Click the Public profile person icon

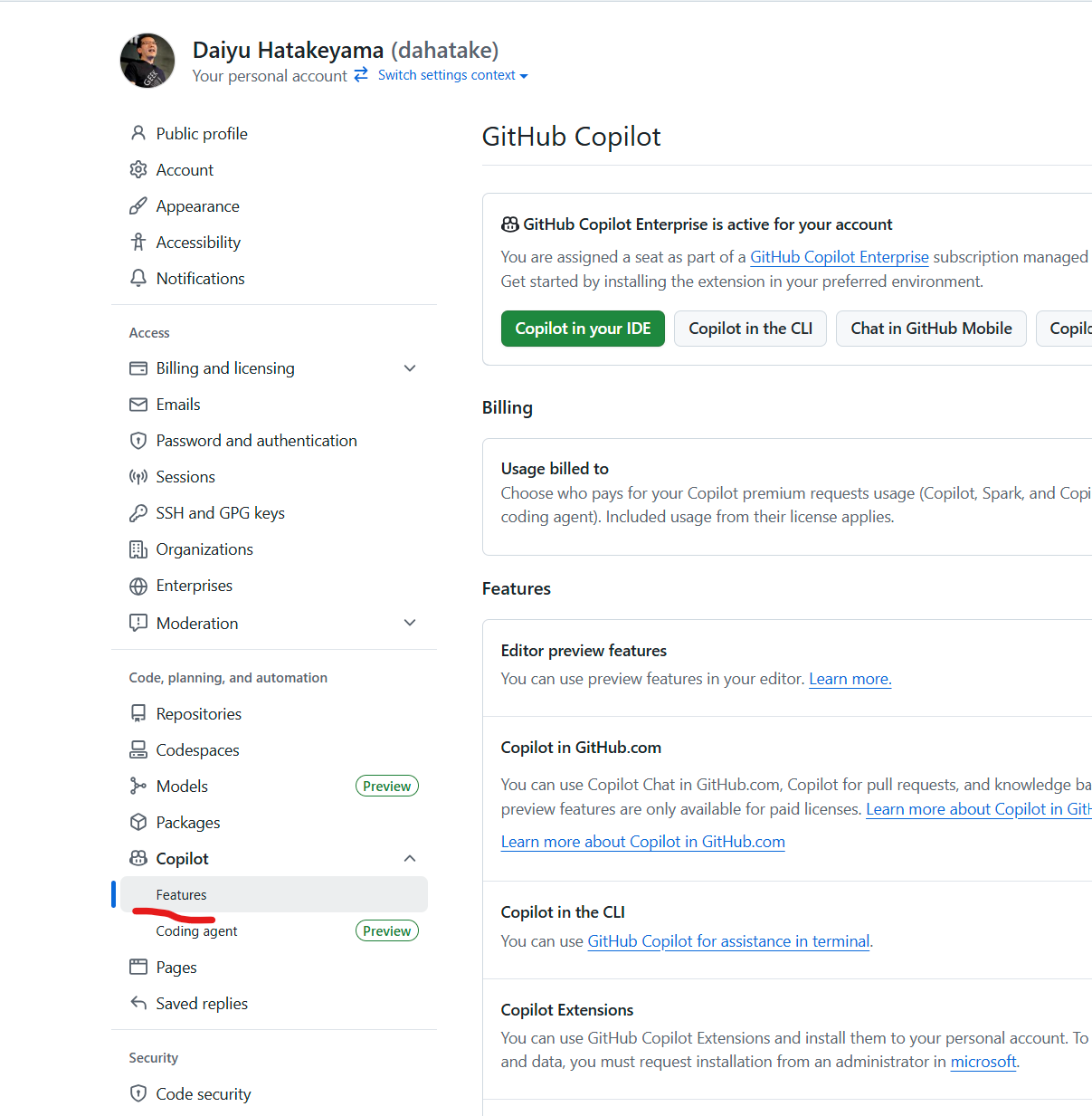(x=138, y=133)
